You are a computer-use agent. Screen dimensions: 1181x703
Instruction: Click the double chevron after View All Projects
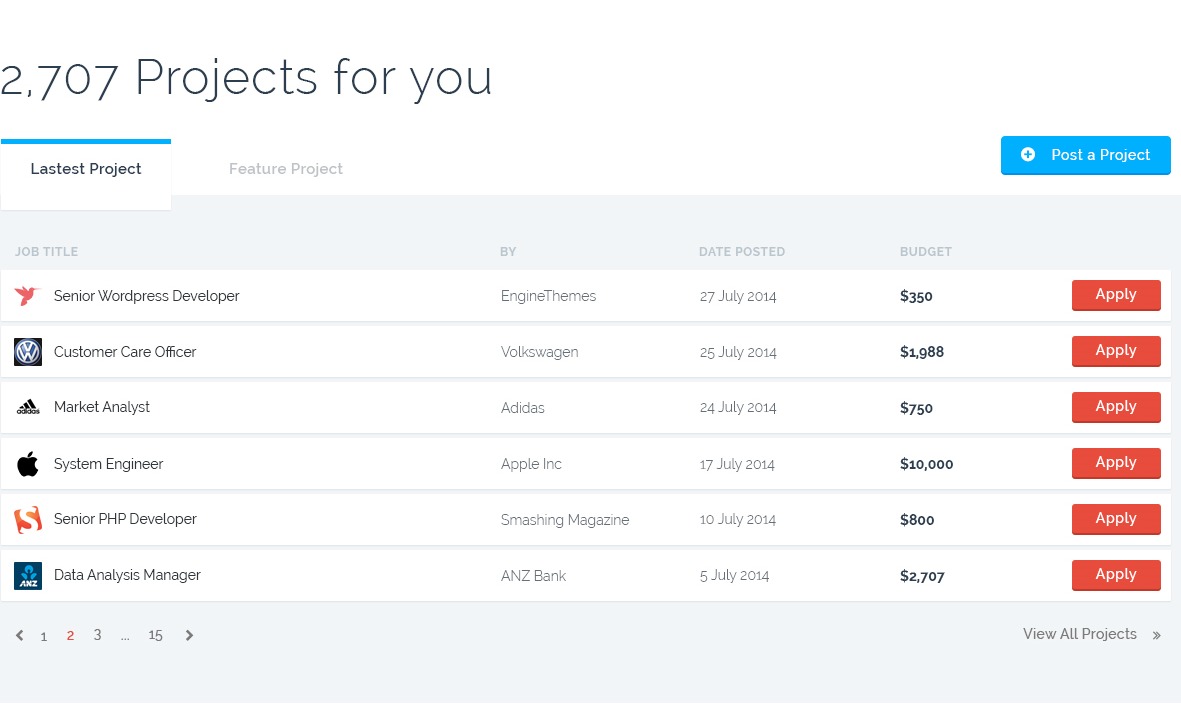pos(1156,635)
